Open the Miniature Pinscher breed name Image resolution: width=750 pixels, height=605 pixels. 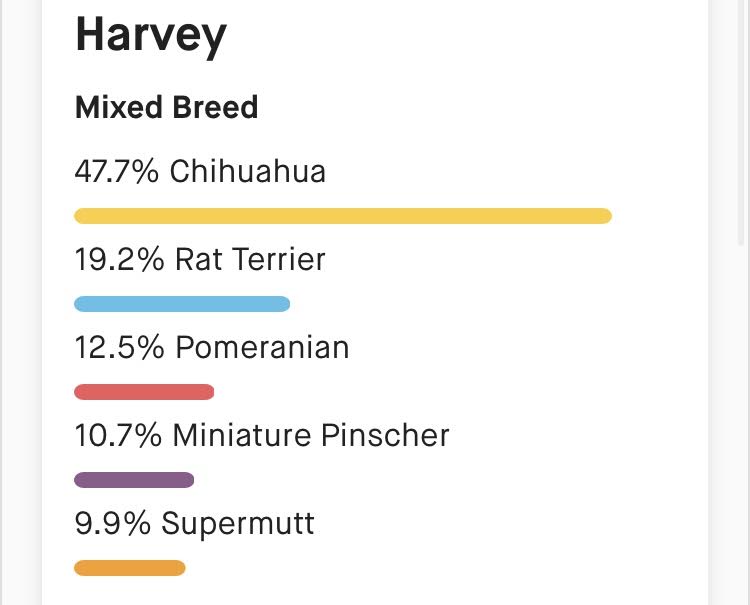click(311, 435)
